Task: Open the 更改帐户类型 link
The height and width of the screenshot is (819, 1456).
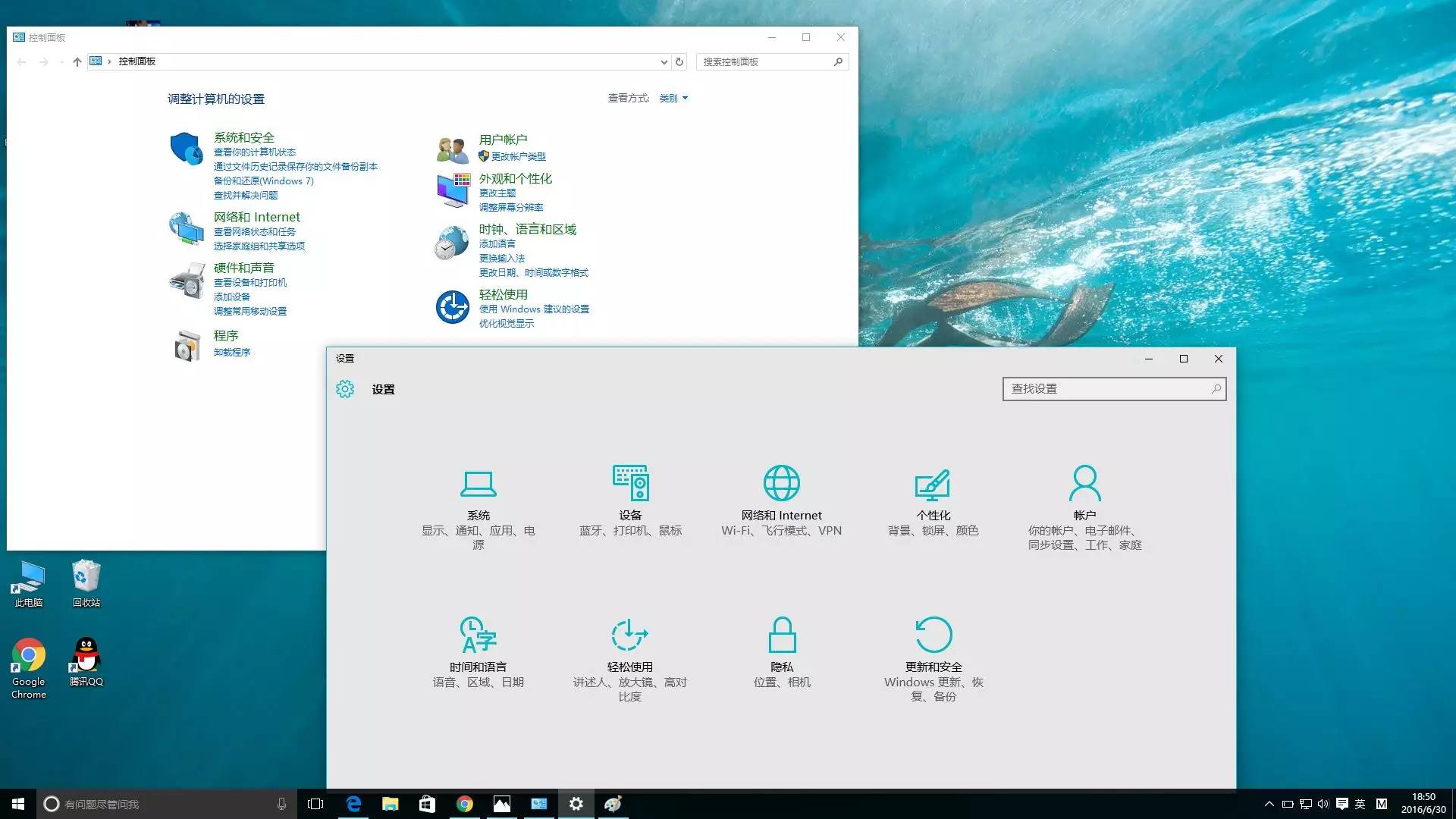Action: click(x=518, y=156)
